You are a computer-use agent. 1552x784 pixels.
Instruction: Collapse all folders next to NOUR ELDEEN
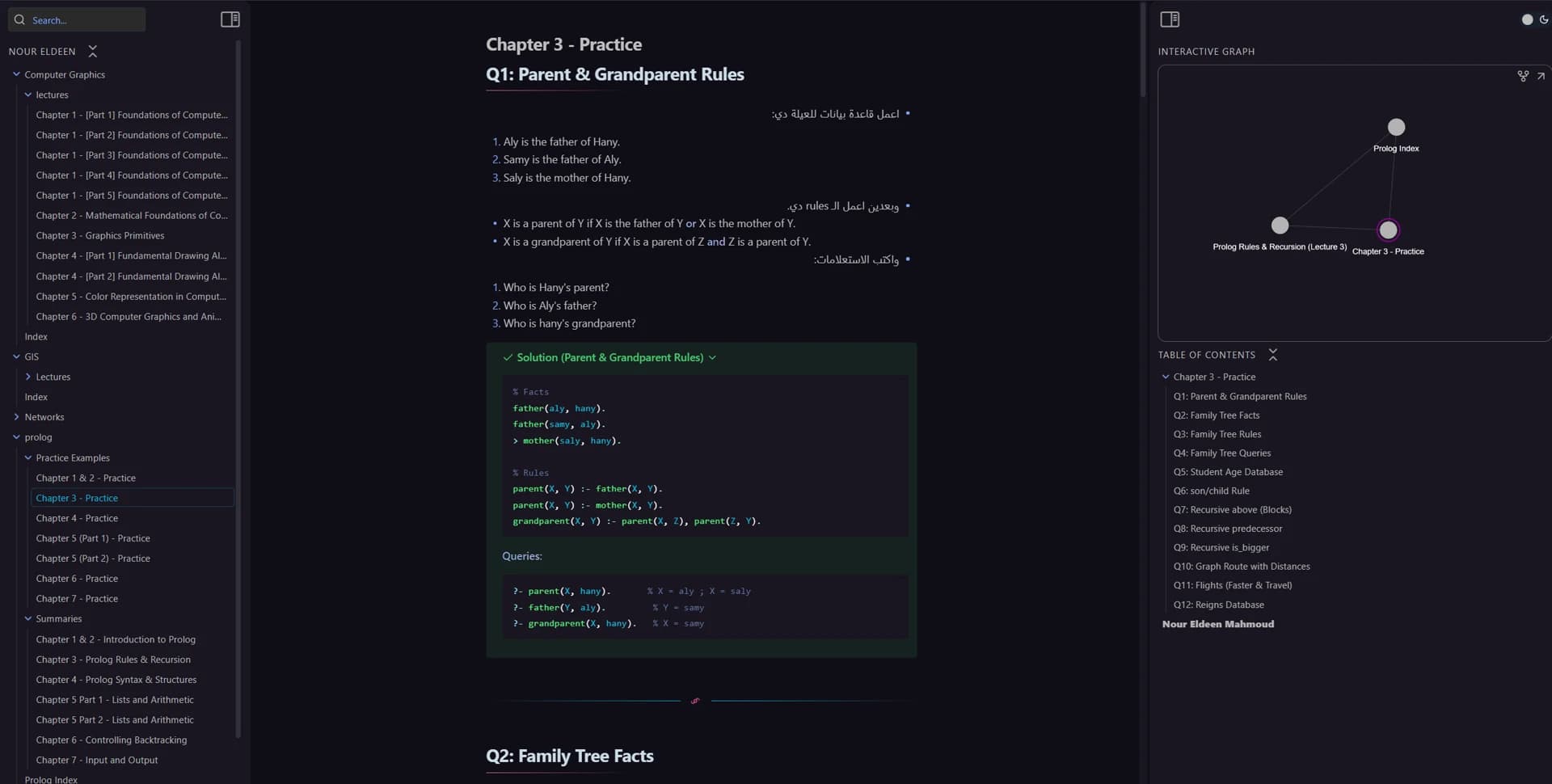pyautogui.click(x=93, y=52)
